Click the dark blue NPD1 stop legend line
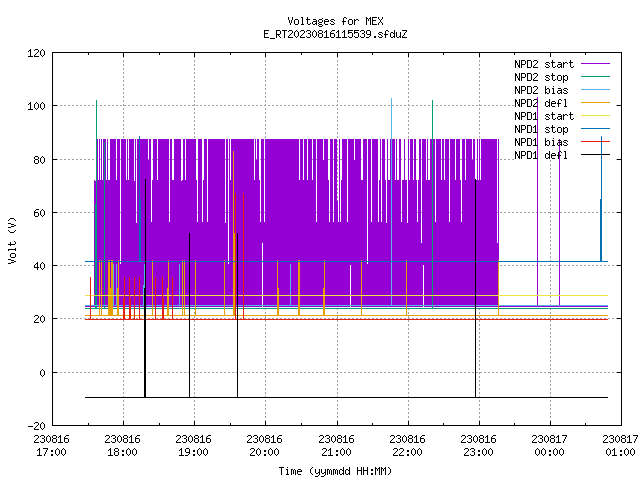Image resolution: width=640 pixels, height=480 pixels. (x=595, y=129)
